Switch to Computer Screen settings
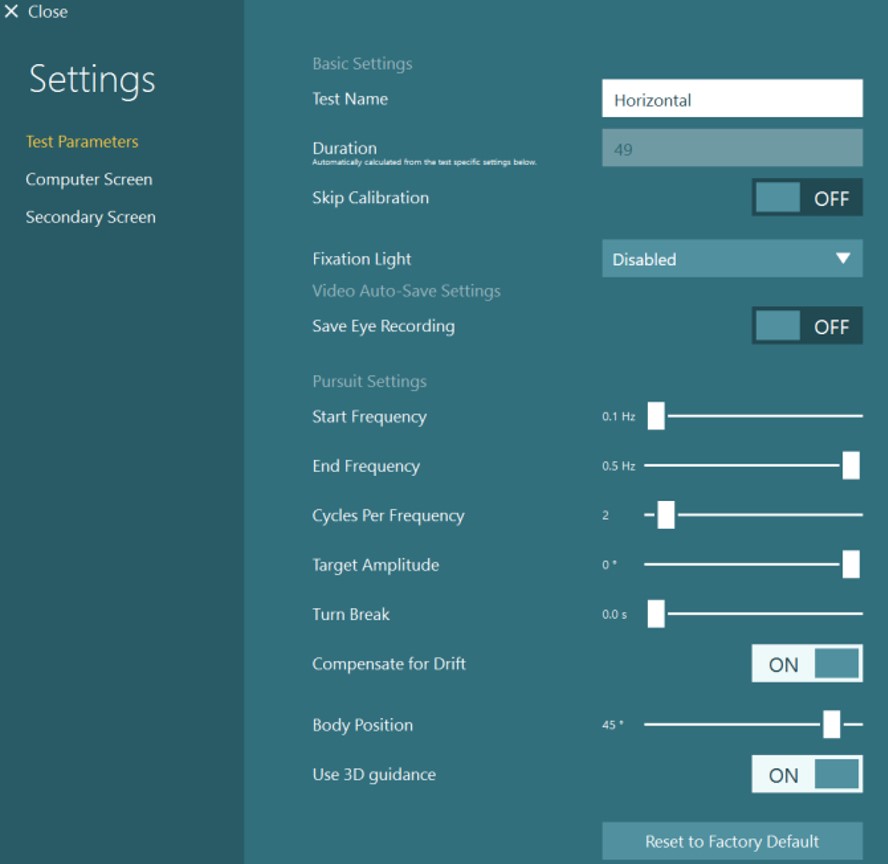 tap(89, 179)
